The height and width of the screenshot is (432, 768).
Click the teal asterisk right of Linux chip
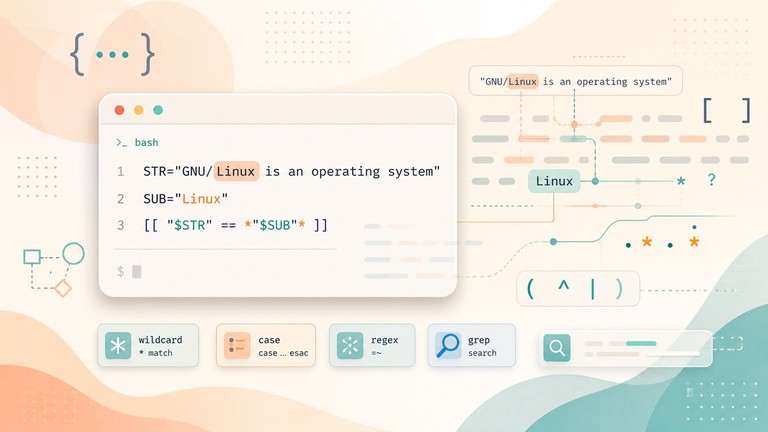(x=681, y=182)
